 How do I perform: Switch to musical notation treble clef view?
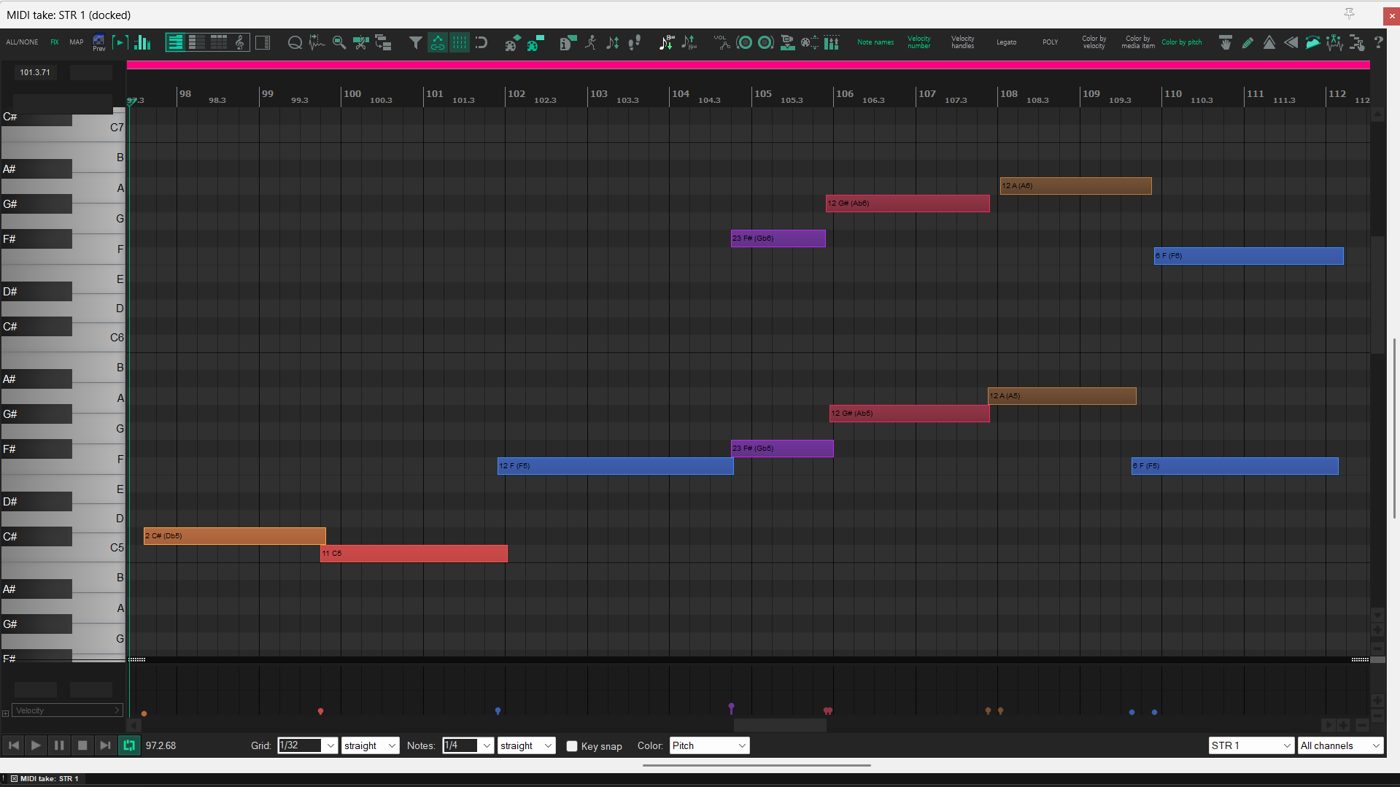[x=240, y=42]
